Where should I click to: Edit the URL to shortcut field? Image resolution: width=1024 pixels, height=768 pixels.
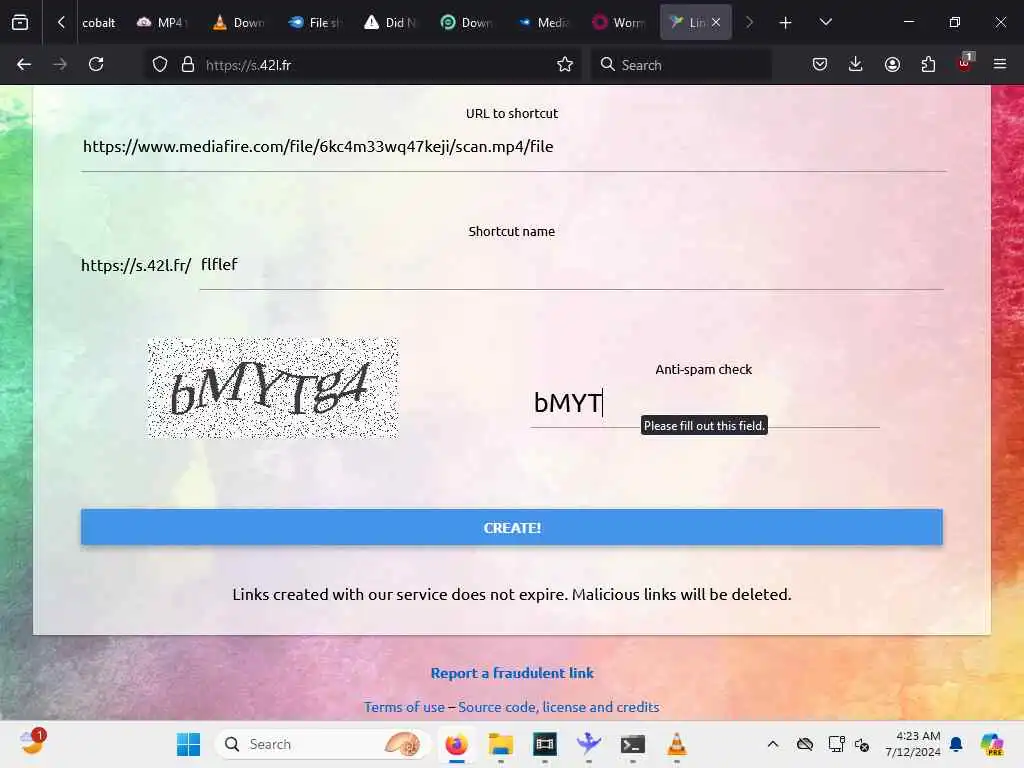click(x=513, y=147)
